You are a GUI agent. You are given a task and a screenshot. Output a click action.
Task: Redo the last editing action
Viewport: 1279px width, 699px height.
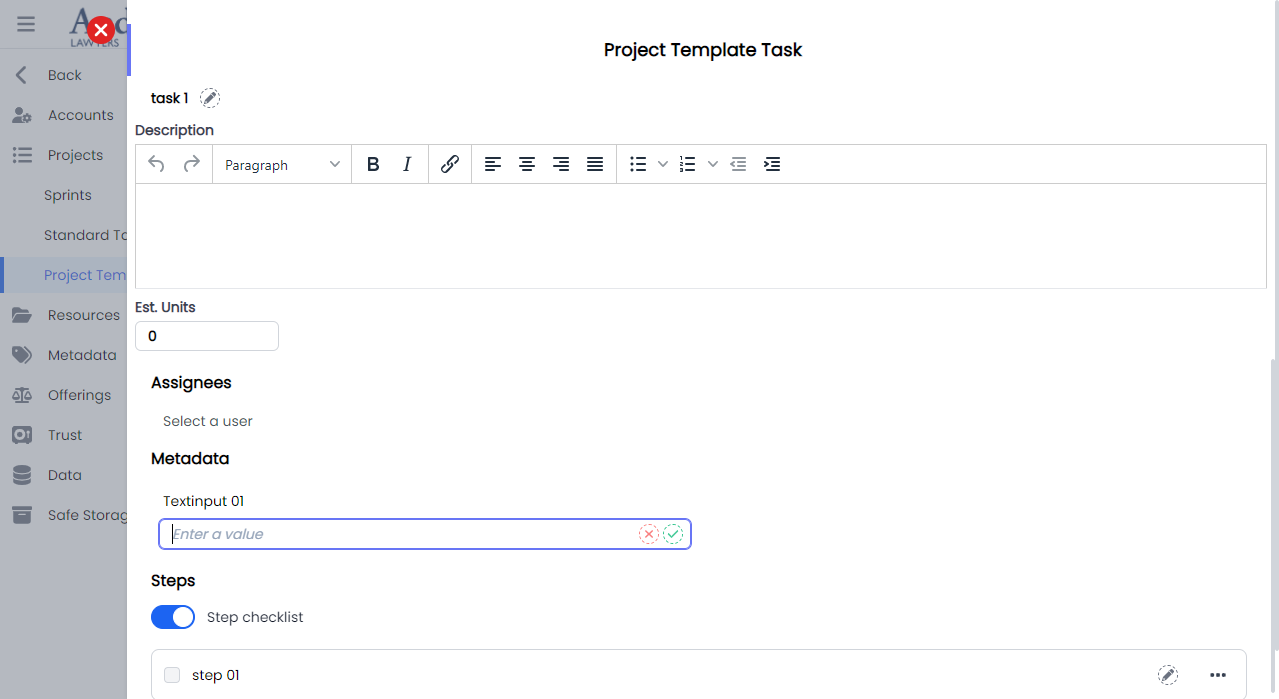[191, 164]
